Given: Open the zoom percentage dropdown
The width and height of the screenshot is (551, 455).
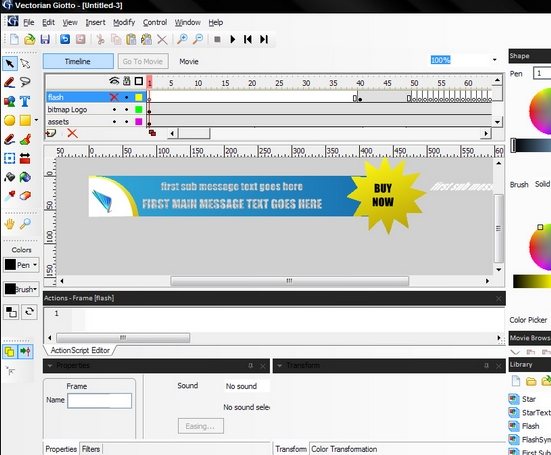Looking at the screenshot, I should [494, 60].
